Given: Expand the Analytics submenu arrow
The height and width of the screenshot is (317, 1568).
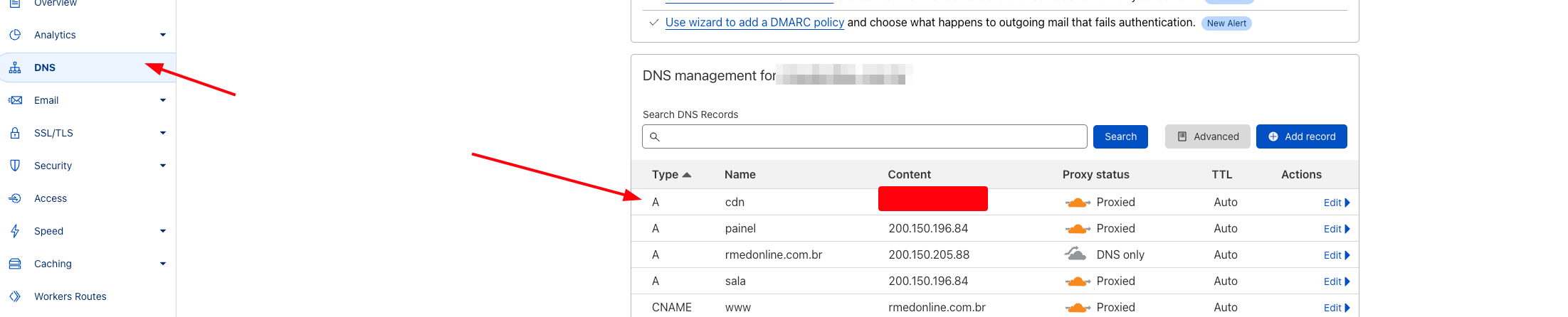Looking at the screenshot, I should coord(163,35).
